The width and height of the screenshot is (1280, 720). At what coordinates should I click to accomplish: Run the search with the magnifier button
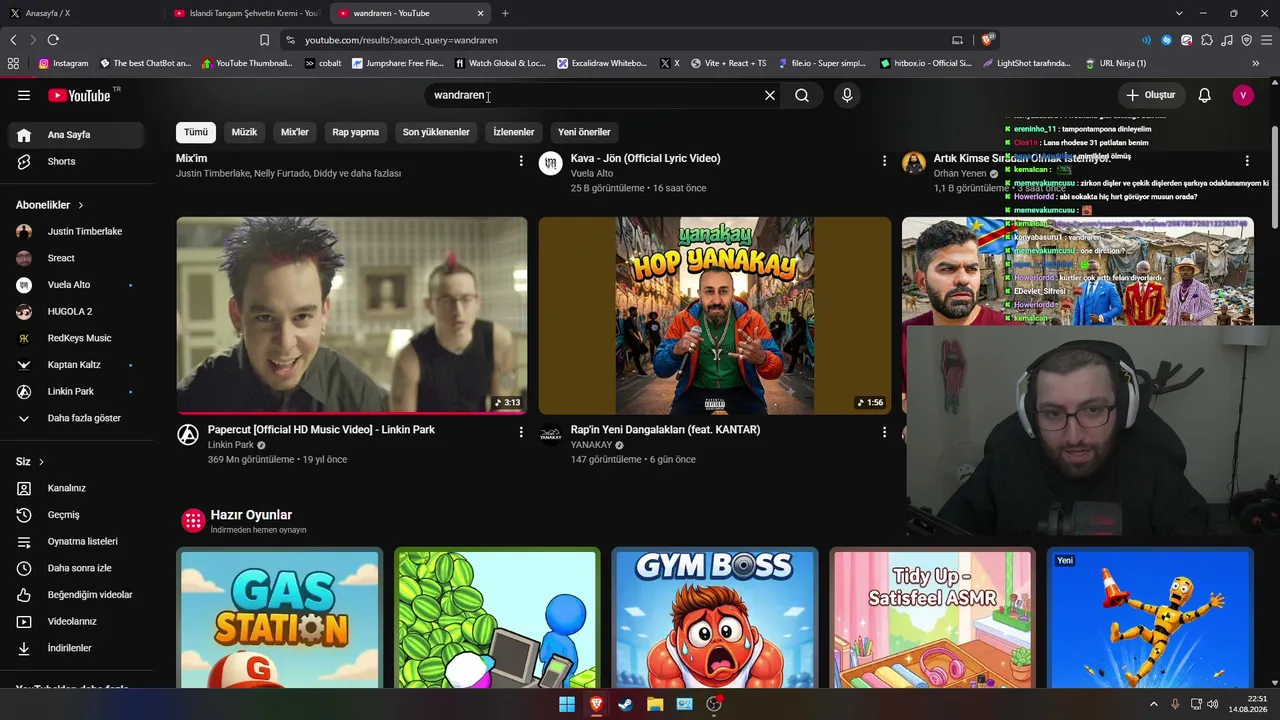802,95
